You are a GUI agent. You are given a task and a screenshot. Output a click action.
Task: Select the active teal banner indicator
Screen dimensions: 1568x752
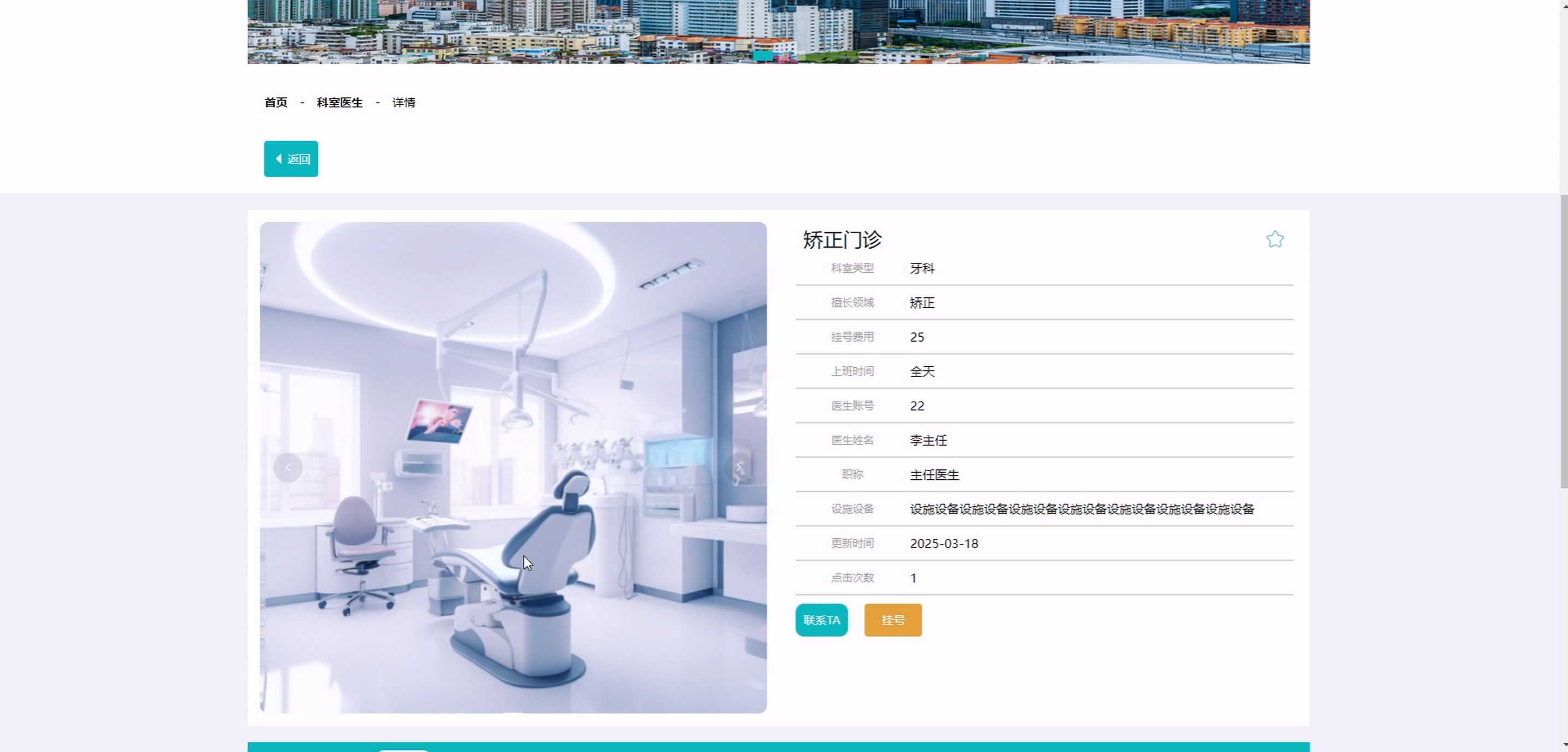763,55
